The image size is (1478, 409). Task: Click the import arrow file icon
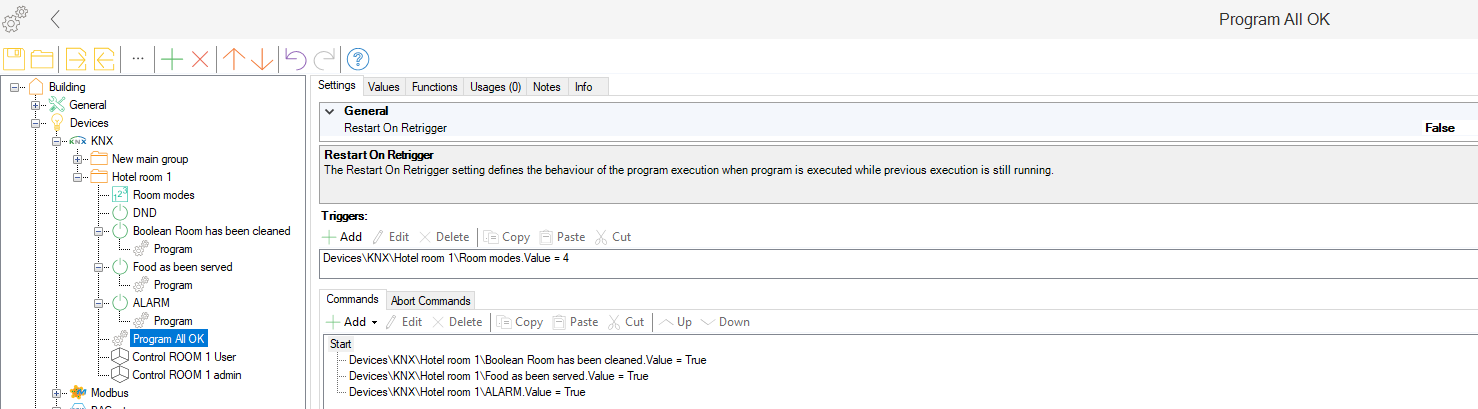(76, 59)
